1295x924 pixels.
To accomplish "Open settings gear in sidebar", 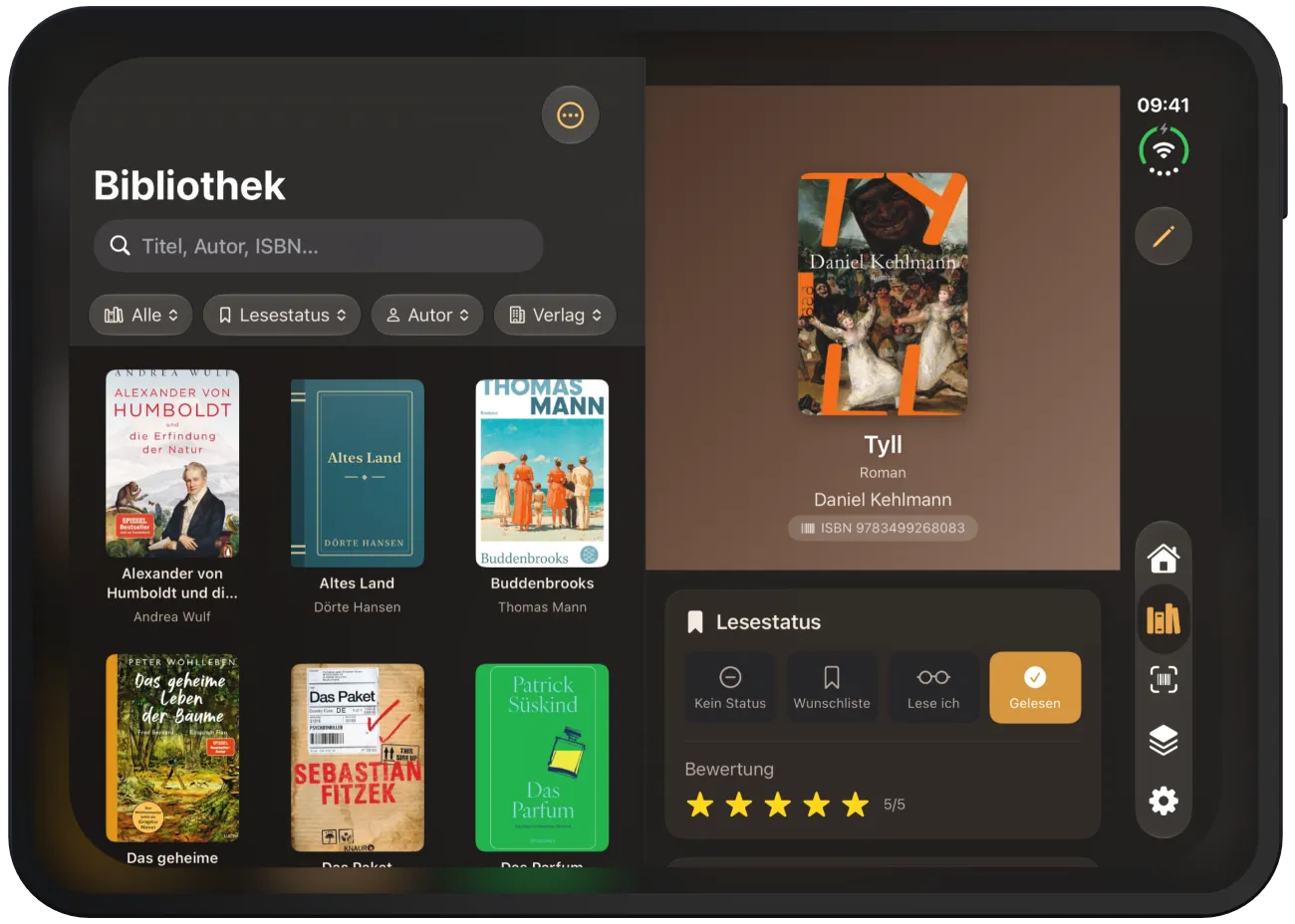I will click(x=1164, y=802).
